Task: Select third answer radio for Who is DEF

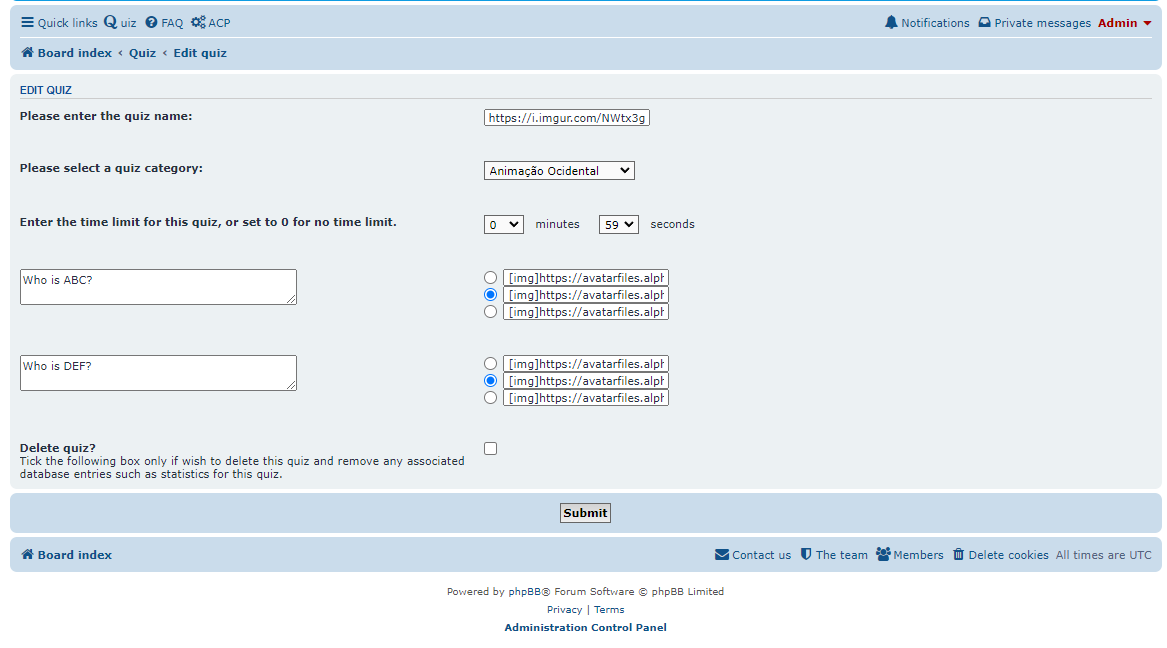Action: point(490,398)
